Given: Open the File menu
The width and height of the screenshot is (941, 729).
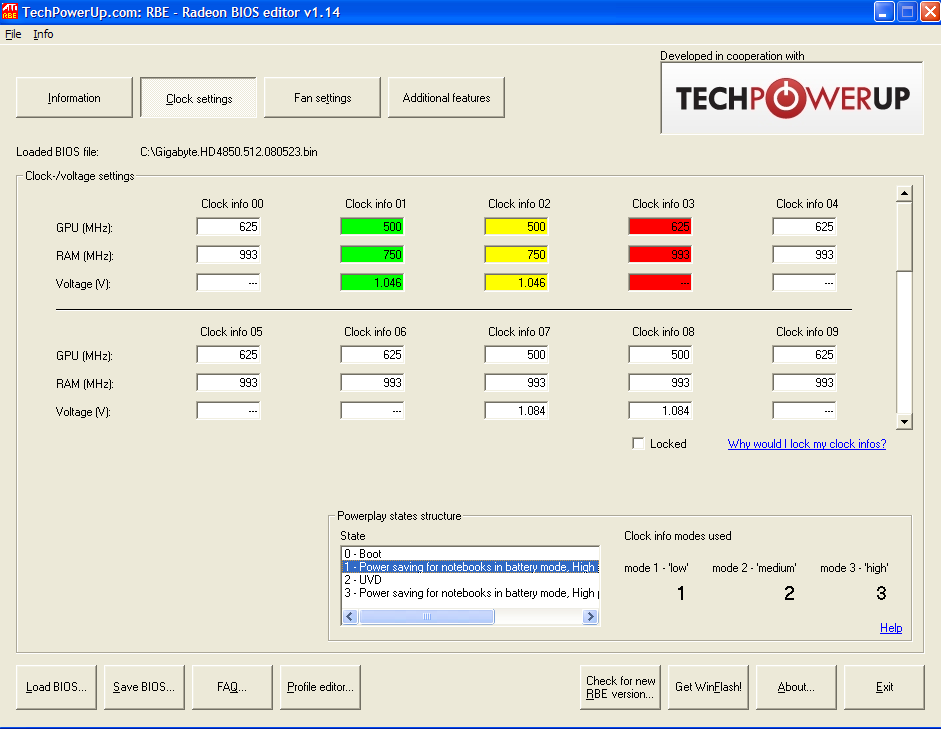Looking at the screenshot, I should (x=13, y=34).
